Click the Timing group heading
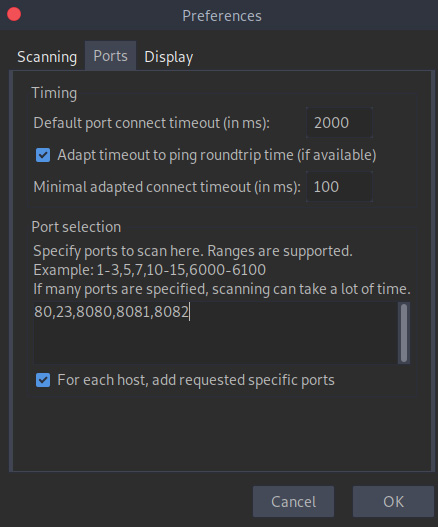 54,93
